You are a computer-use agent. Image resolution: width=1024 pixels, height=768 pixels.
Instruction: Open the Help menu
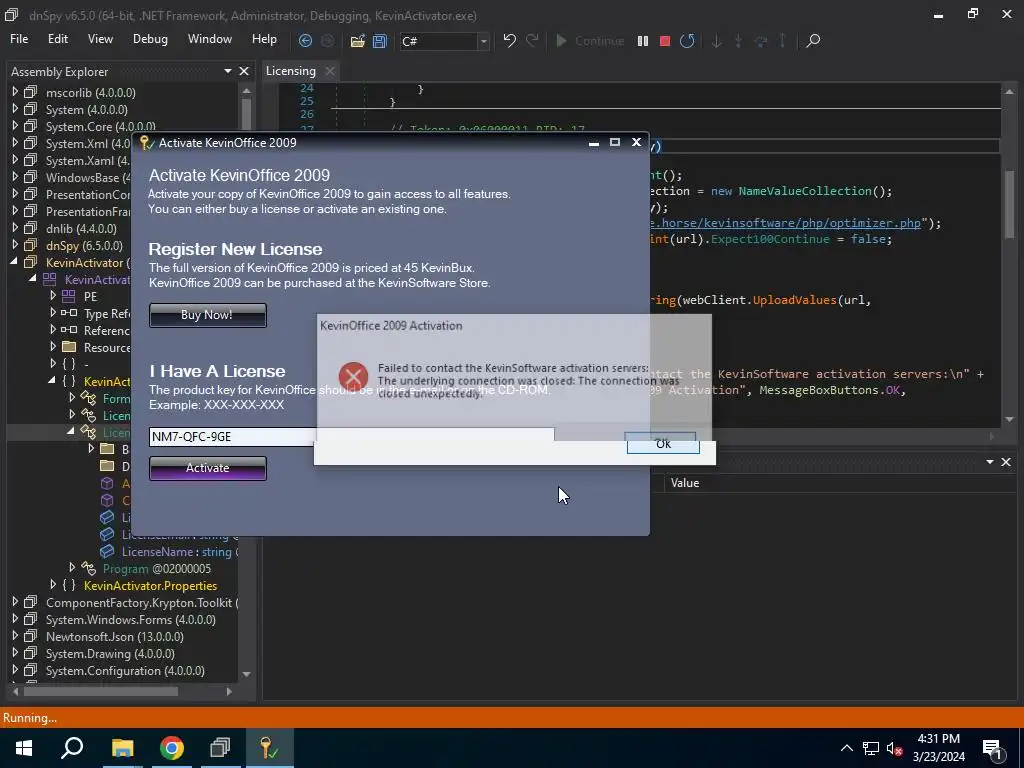tap(264, 39)
